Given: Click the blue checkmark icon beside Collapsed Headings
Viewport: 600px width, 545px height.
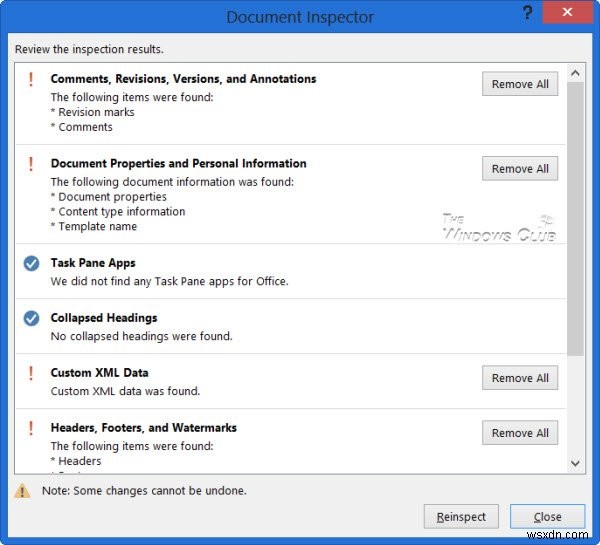Looking at the screenshot, I should [x=31, y=318].
